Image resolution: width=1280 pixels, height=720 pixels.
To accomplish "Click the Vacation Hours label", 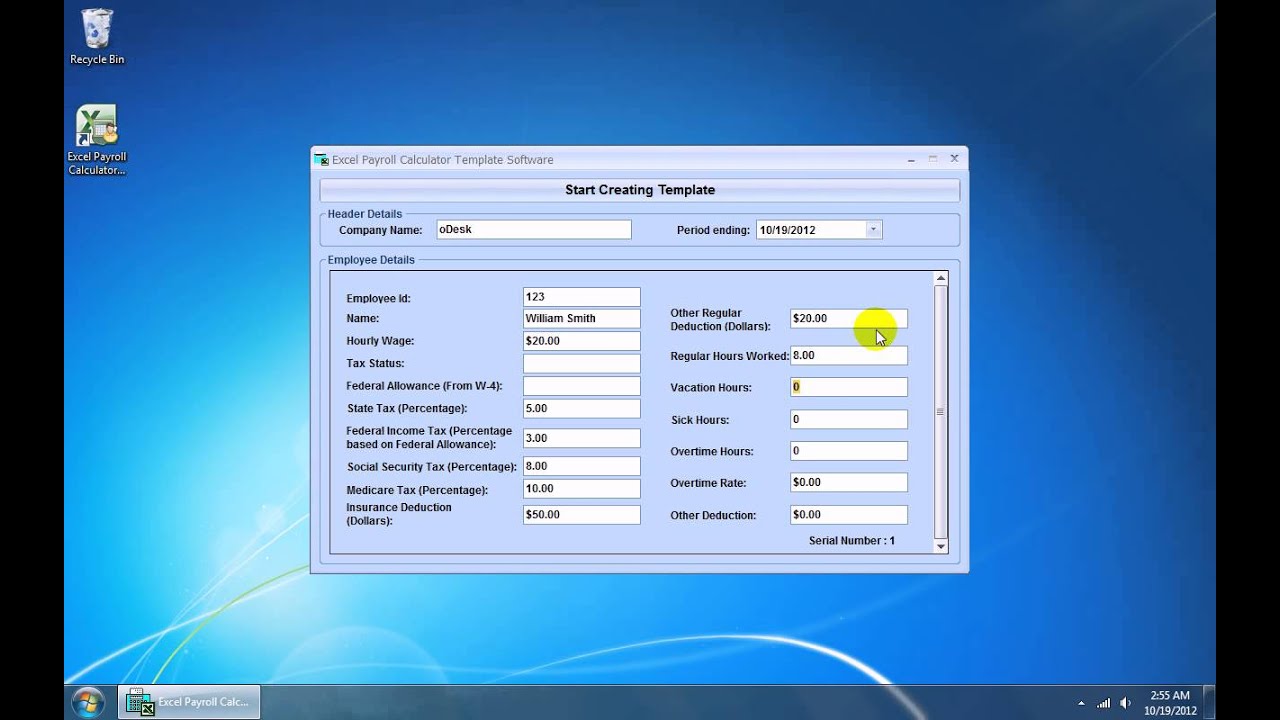I will point(711,388).
